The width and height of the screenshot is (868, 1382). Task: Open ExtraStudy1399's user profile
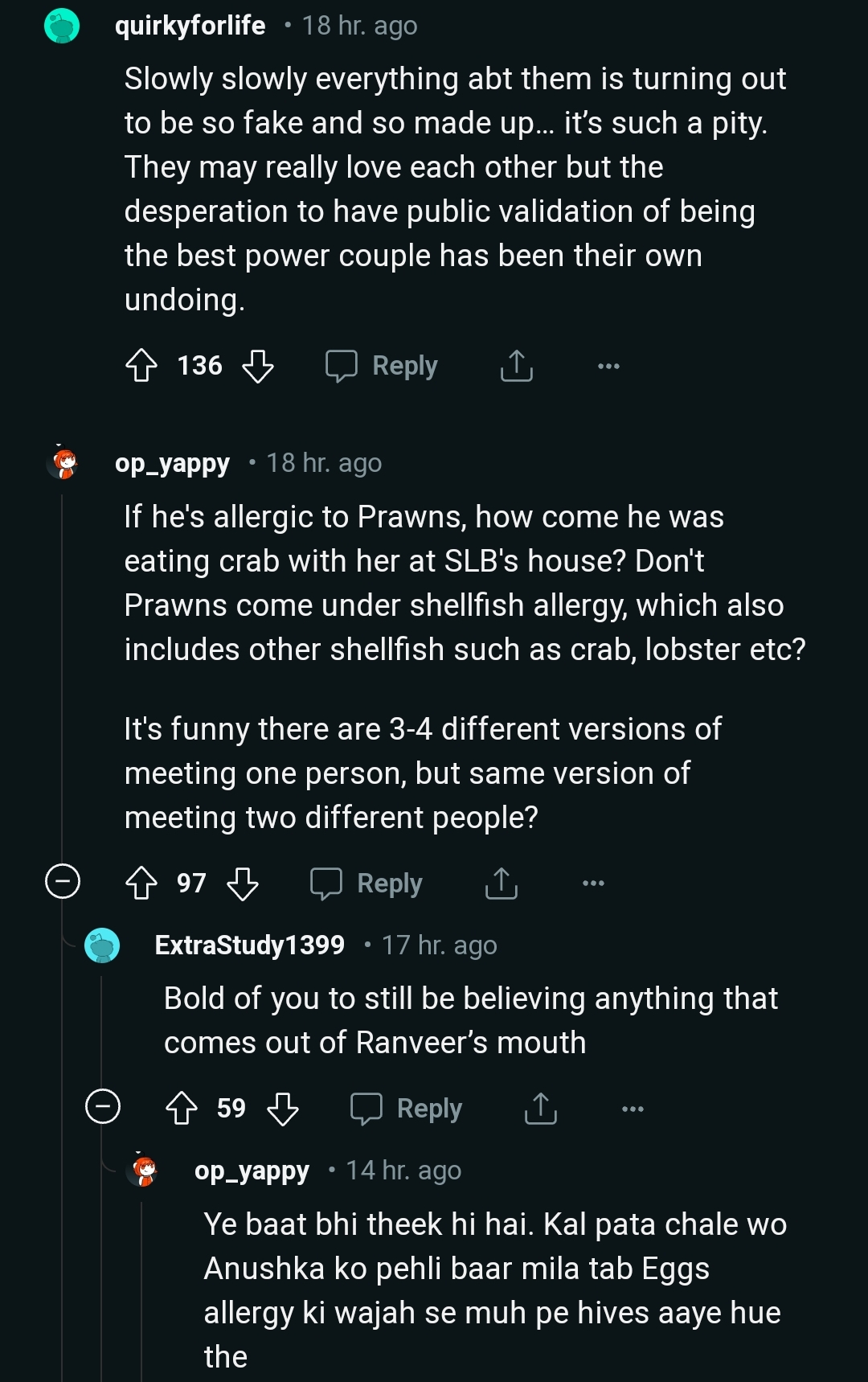[x=249, y=945]
